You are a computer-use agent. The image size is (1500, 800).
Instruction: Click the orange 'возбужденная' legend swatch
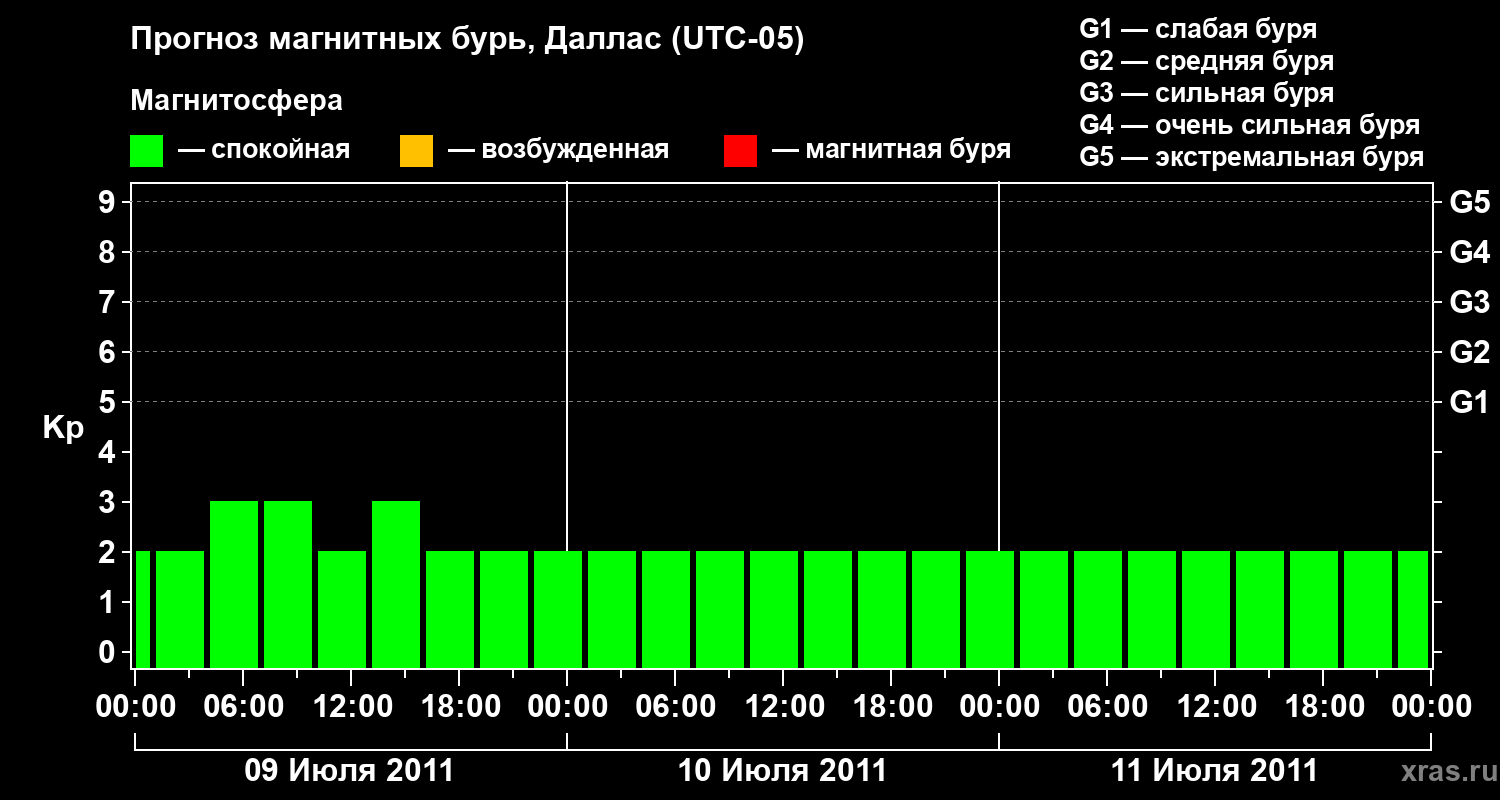[416, 151]
